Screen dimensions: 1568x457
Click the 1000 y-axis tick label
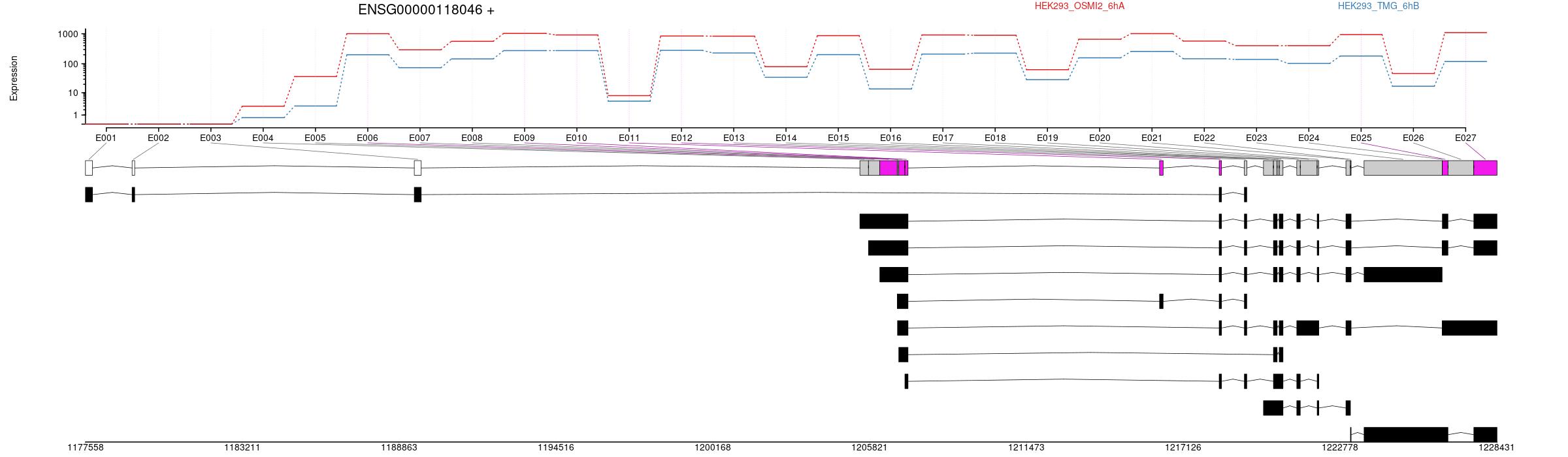69,34
